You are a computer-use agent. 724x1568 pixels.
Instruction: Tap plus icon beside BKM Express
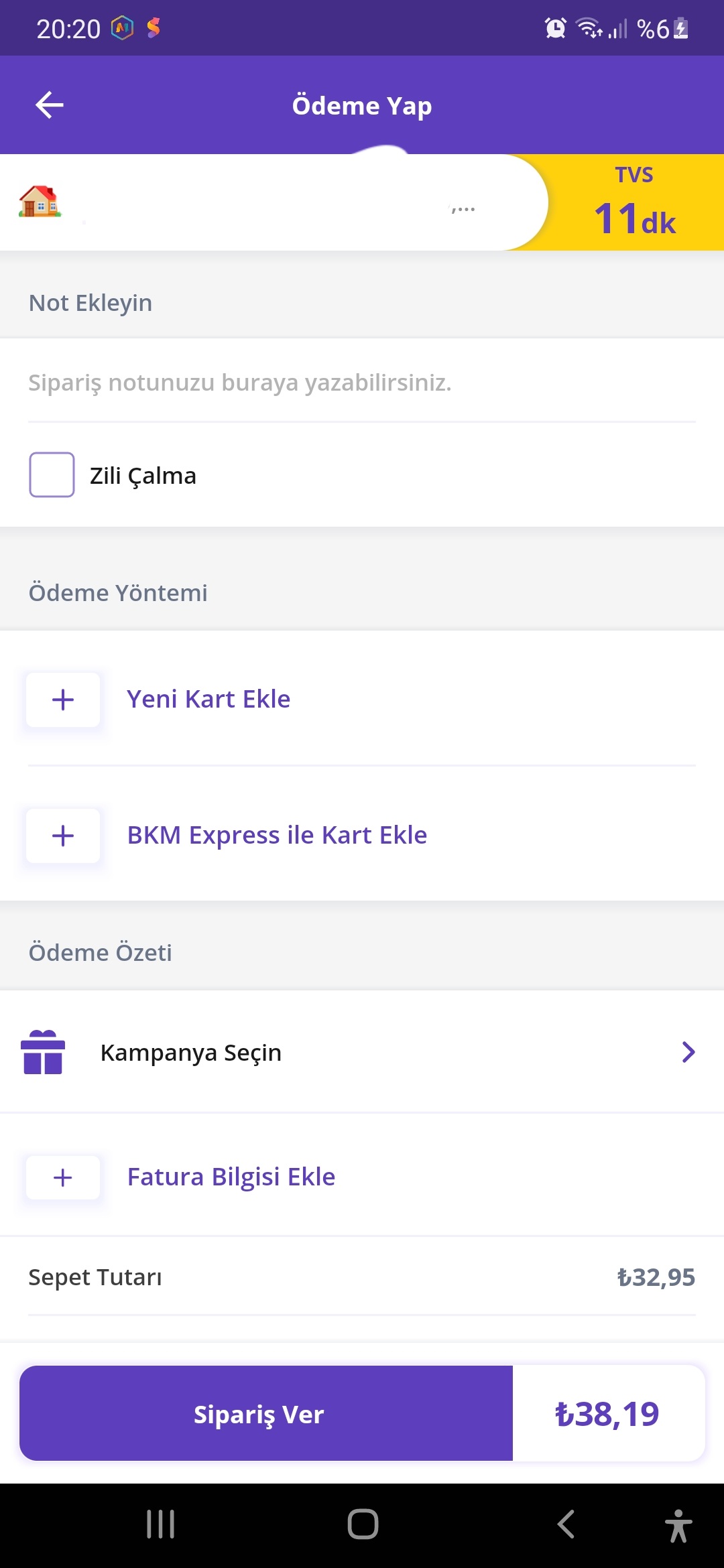click(63, 836)
